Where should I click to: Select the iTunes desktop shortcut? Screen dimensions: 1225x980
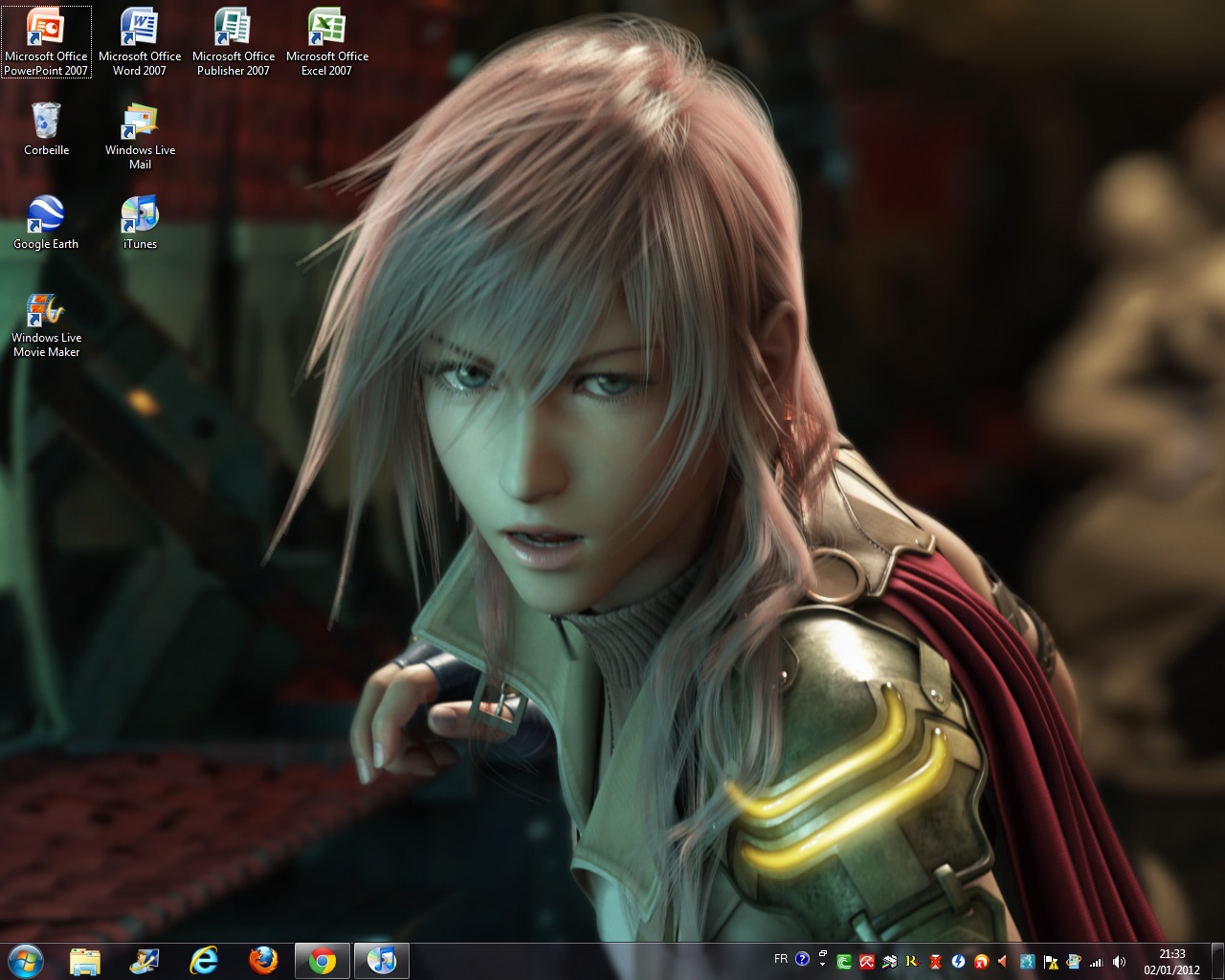pos(140,223)
